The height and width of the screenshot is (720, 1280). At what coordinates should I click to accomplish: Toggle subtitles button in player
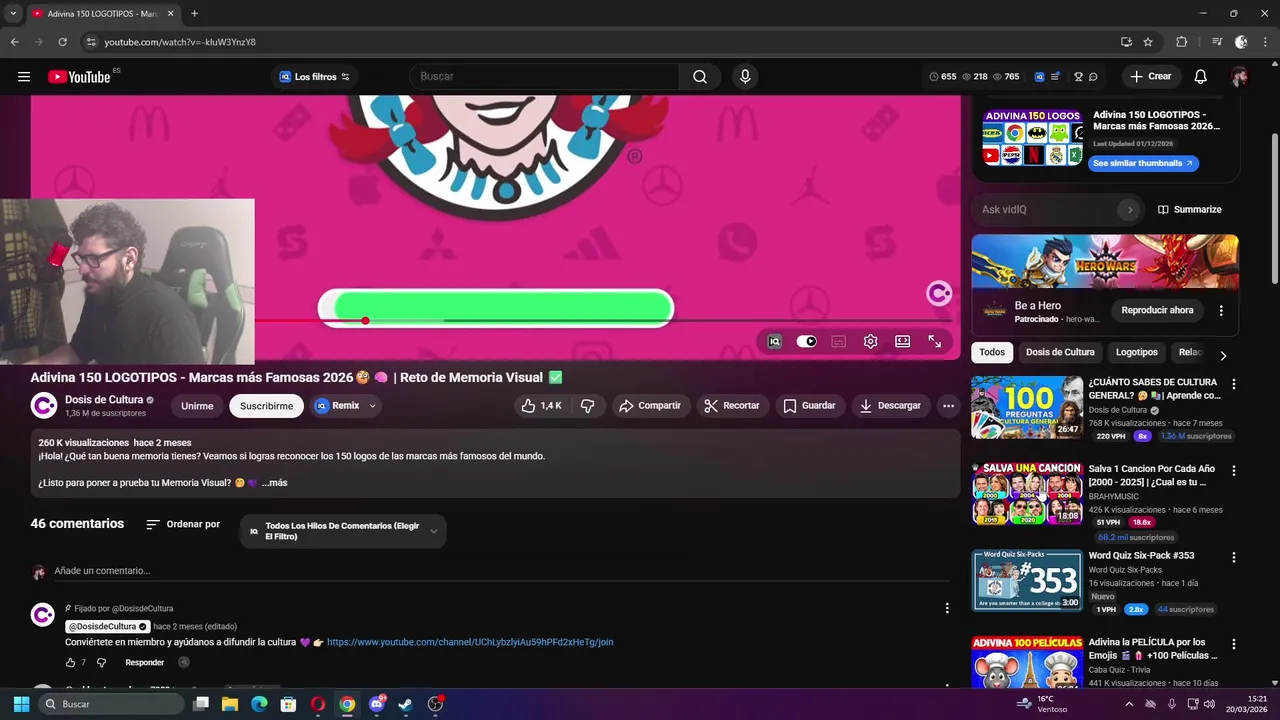pyautogui.click(x=839, y=341)
